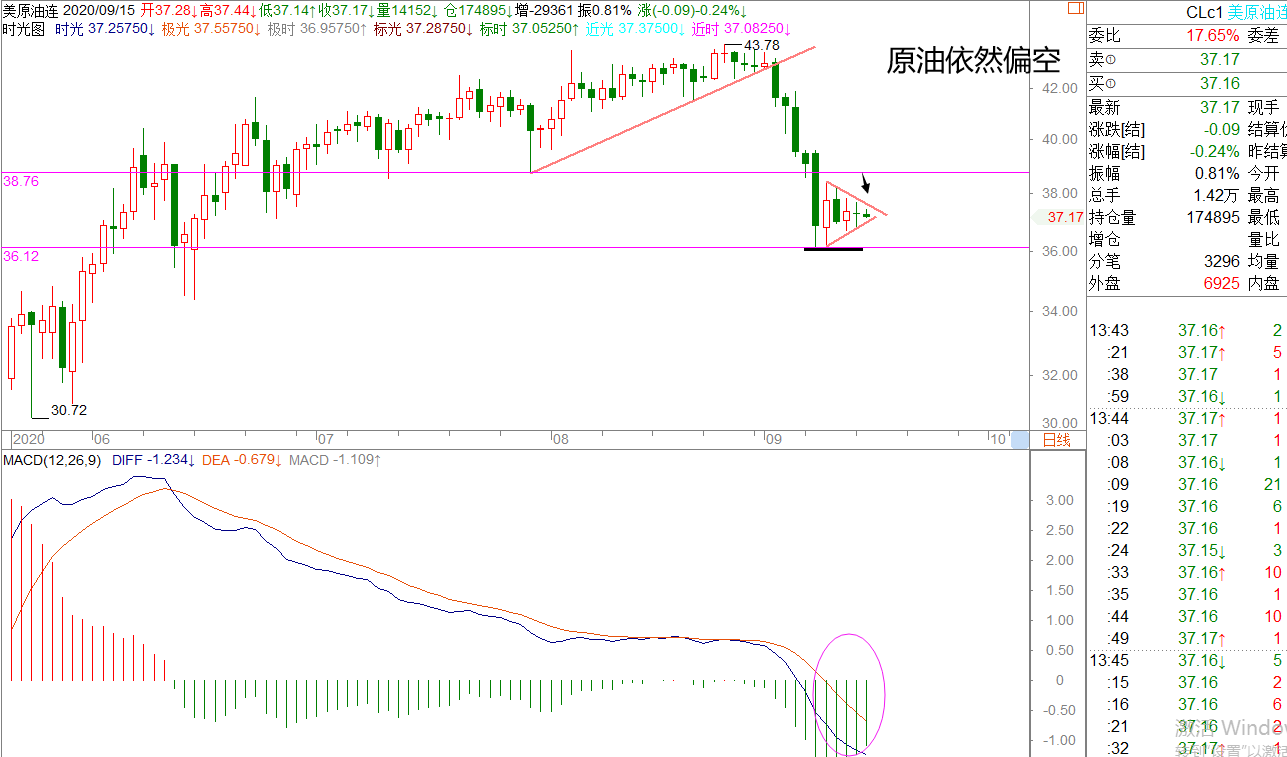This screenshot has width=1287, height=757.
Task: Click the 外盘 value 6925
Action: [x=1221, y=283]
